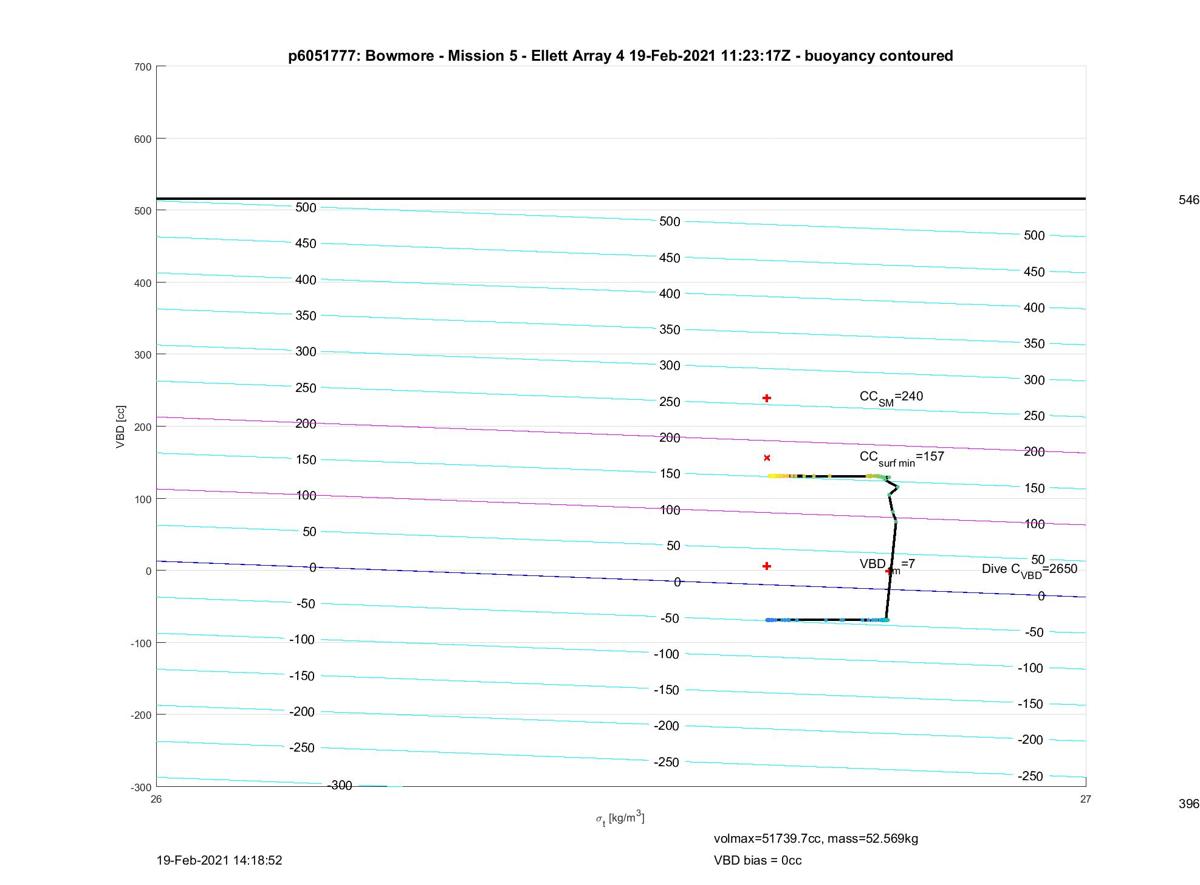
Task: Click the 19-Feb-2021 14:18:52 timestamp
Action: pos(219,860)
